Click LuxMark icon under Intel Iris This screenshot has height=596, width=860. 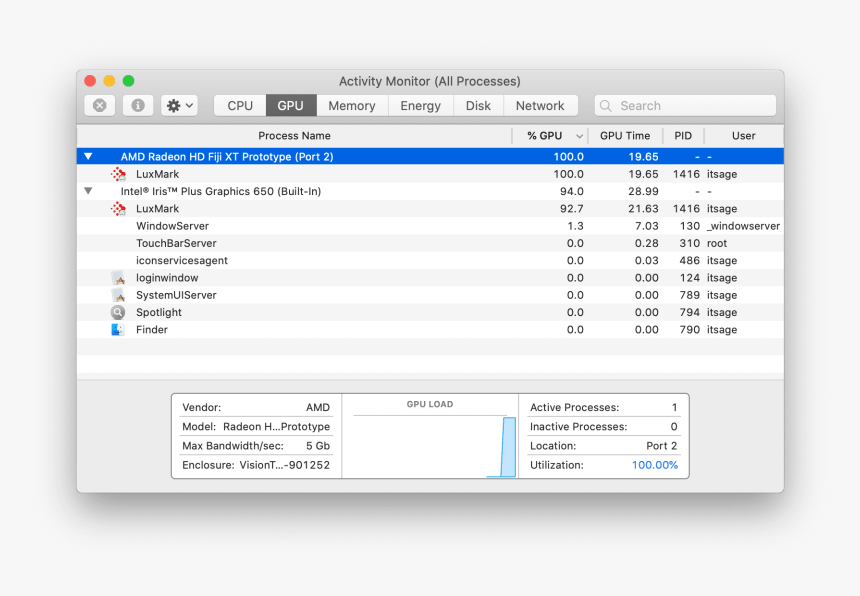(x=118, y=209)
